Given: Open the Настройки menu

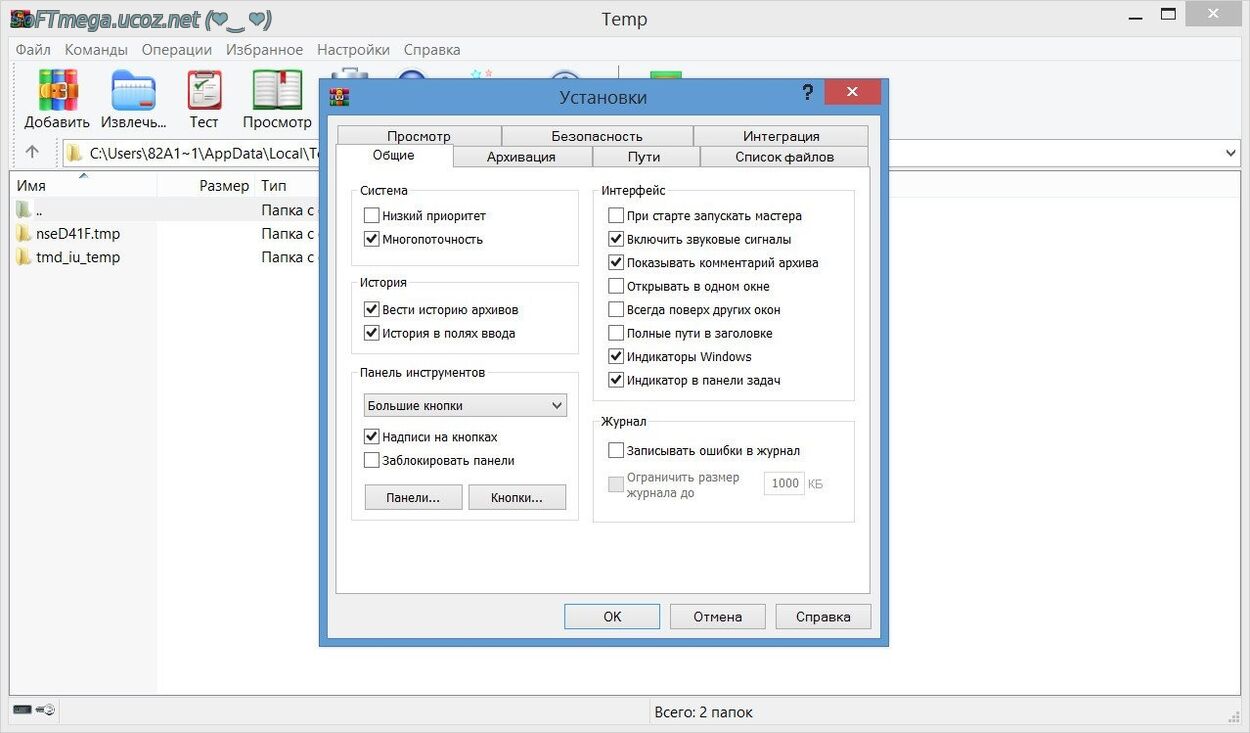Looking at the screenshot, I should click(353, 49).
